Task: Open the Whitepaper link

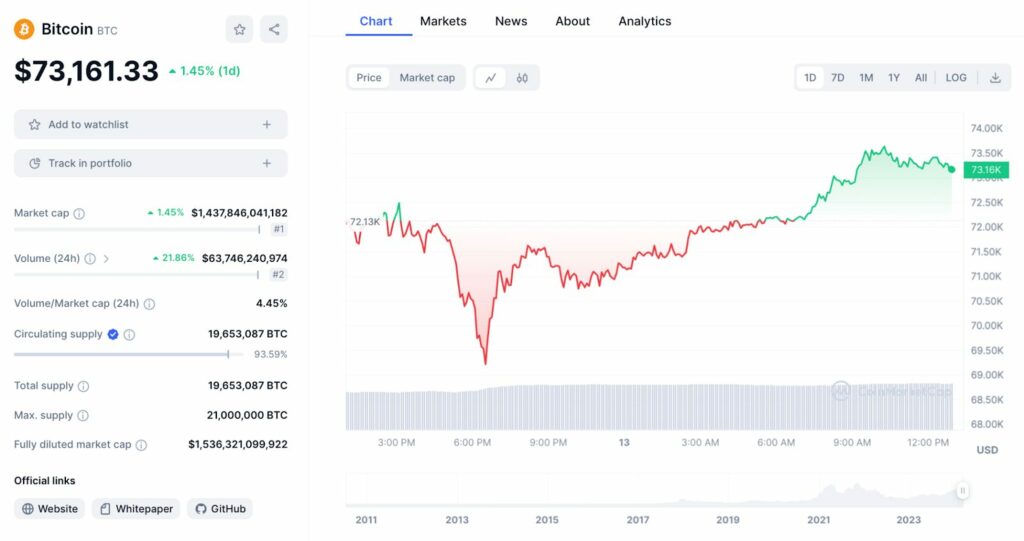Action: tap(135, 509)
